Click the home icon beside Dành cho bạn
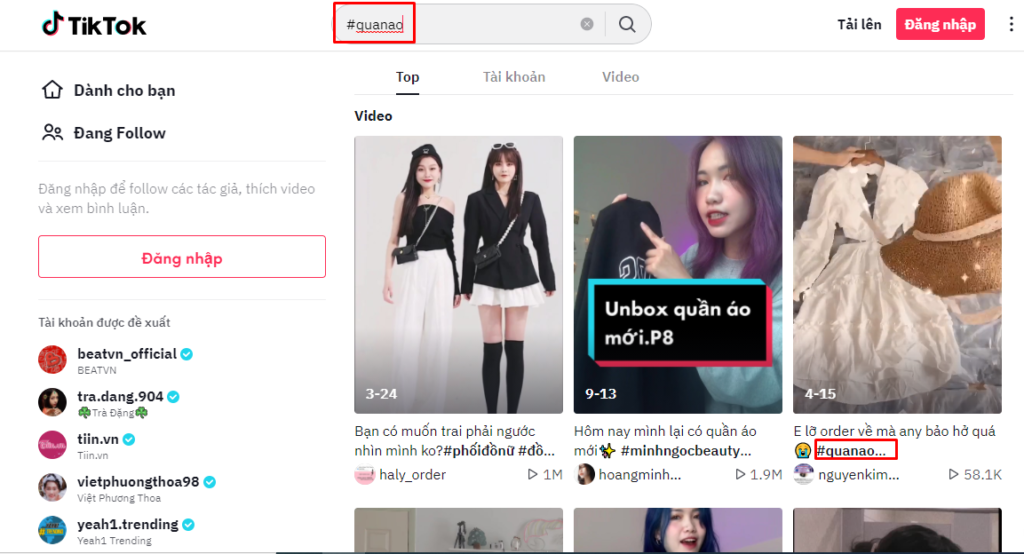This screenshot has width=1024, height=554. click(52, 90)
